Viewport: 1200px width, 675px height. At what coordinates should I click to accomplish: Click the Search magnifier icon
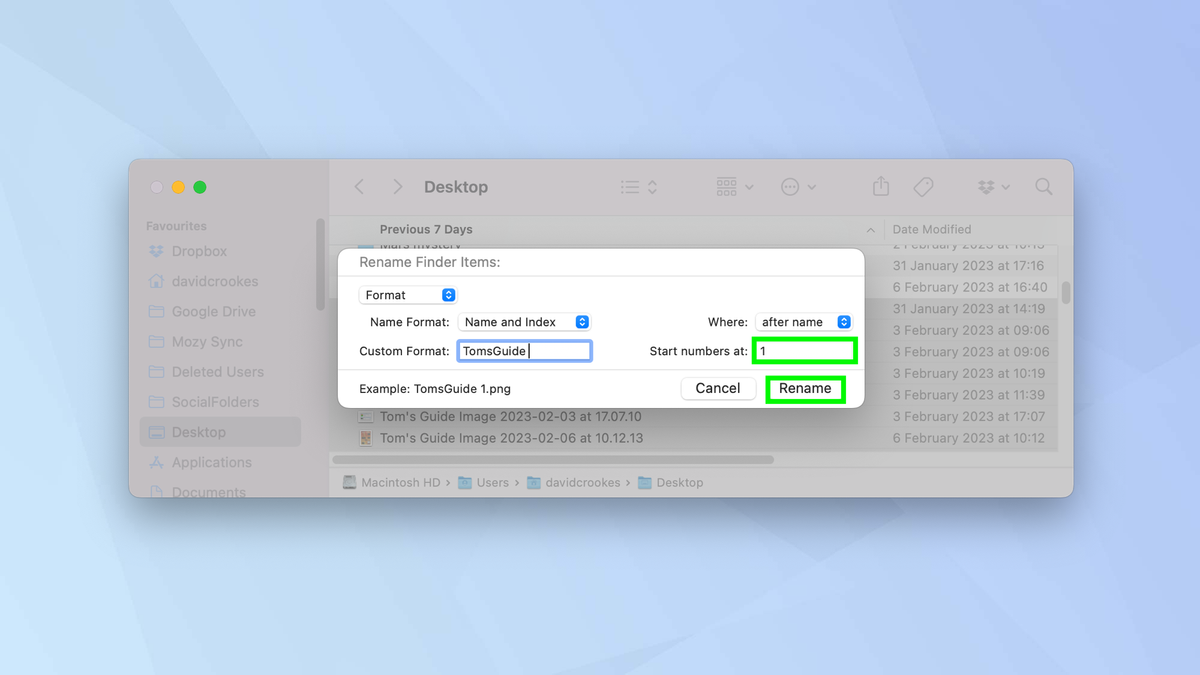[1044, 187]
